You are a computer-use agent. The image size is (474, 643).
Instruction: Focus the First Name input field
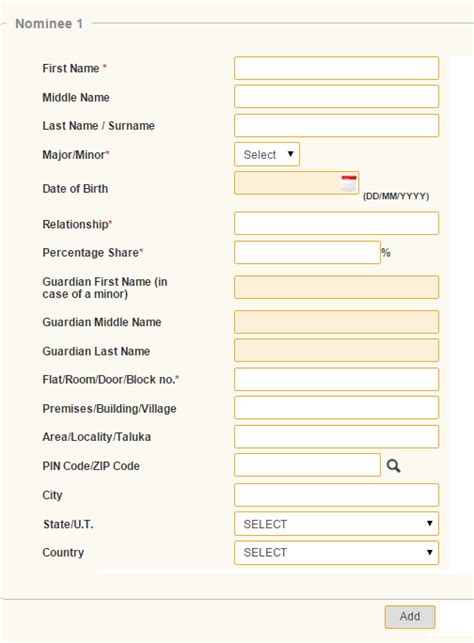point(337,68)
